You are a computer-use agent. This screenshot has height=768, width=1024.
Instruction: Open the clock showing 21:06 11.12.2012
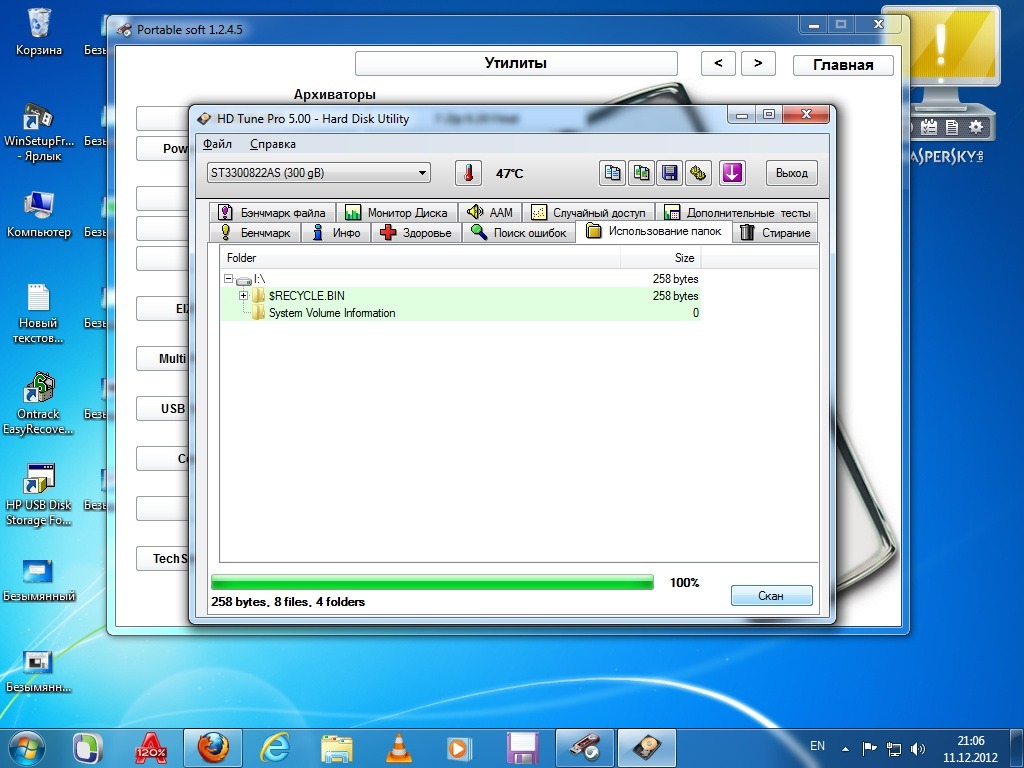970,749
